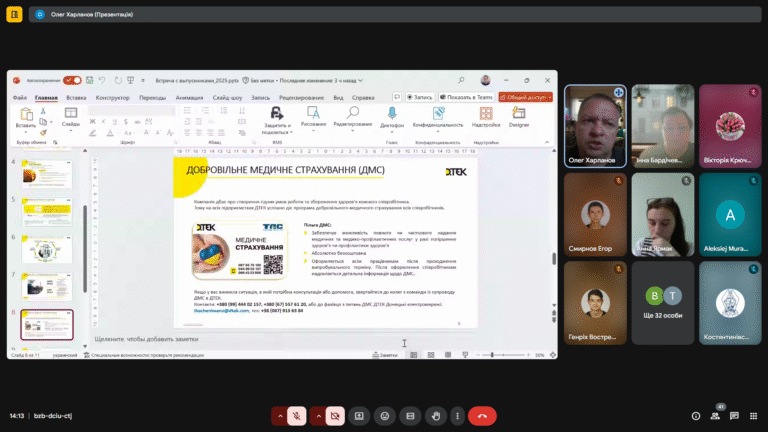Switch to the Анимация ribbon tab
Viewport: 768px width, 432px height.
coord(189,97)
